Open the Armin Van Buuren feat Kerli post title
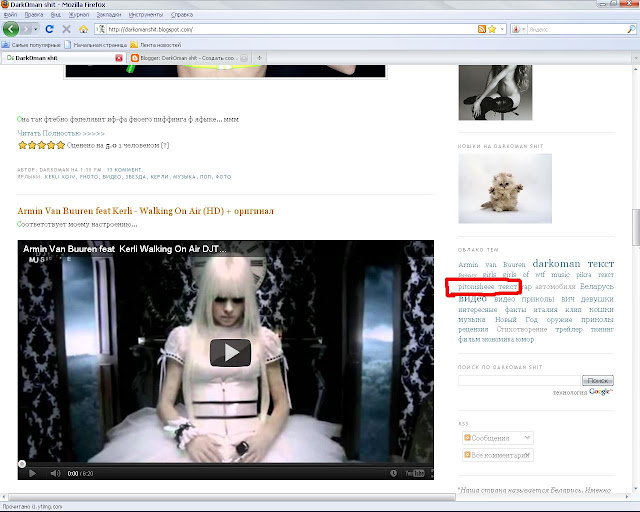Image resolution: width=640 pixels, height=512 pixels. pos(145,211)
